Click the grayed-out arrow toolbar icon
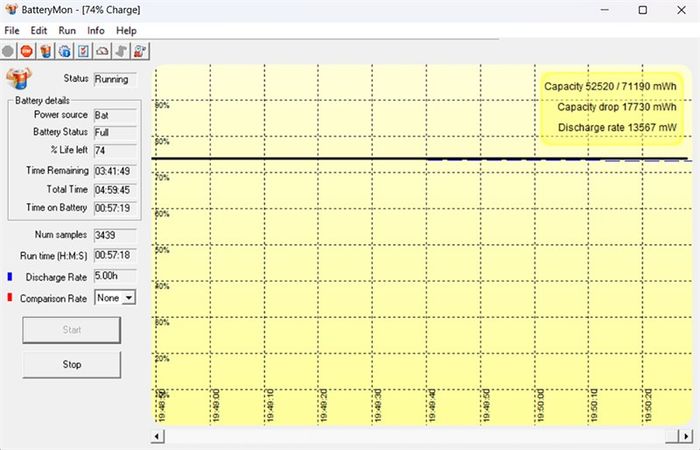 pos(120,50)
